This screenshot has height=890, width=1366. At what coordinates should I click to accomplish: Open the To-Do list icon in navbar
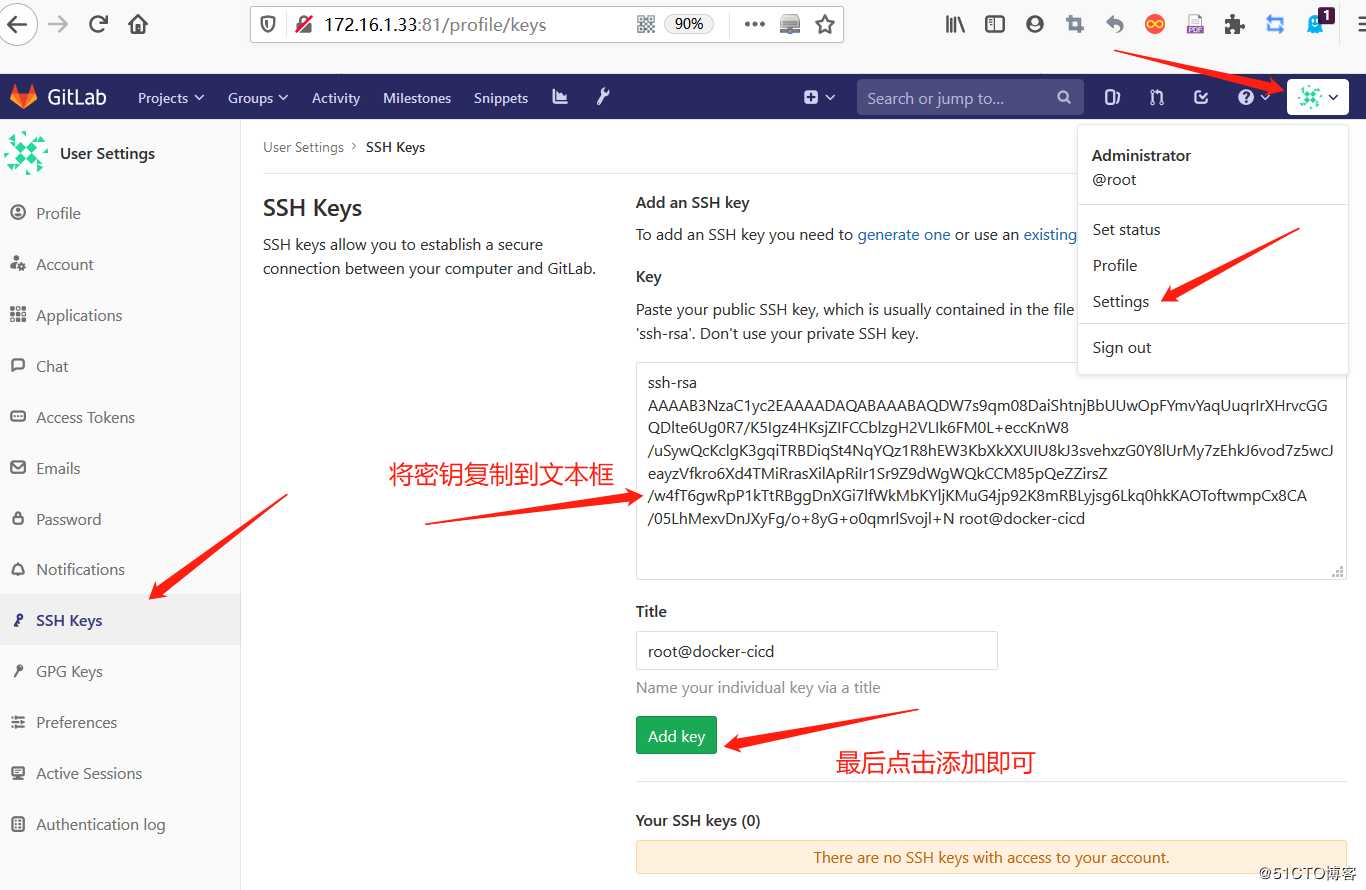coord(1202,97)
